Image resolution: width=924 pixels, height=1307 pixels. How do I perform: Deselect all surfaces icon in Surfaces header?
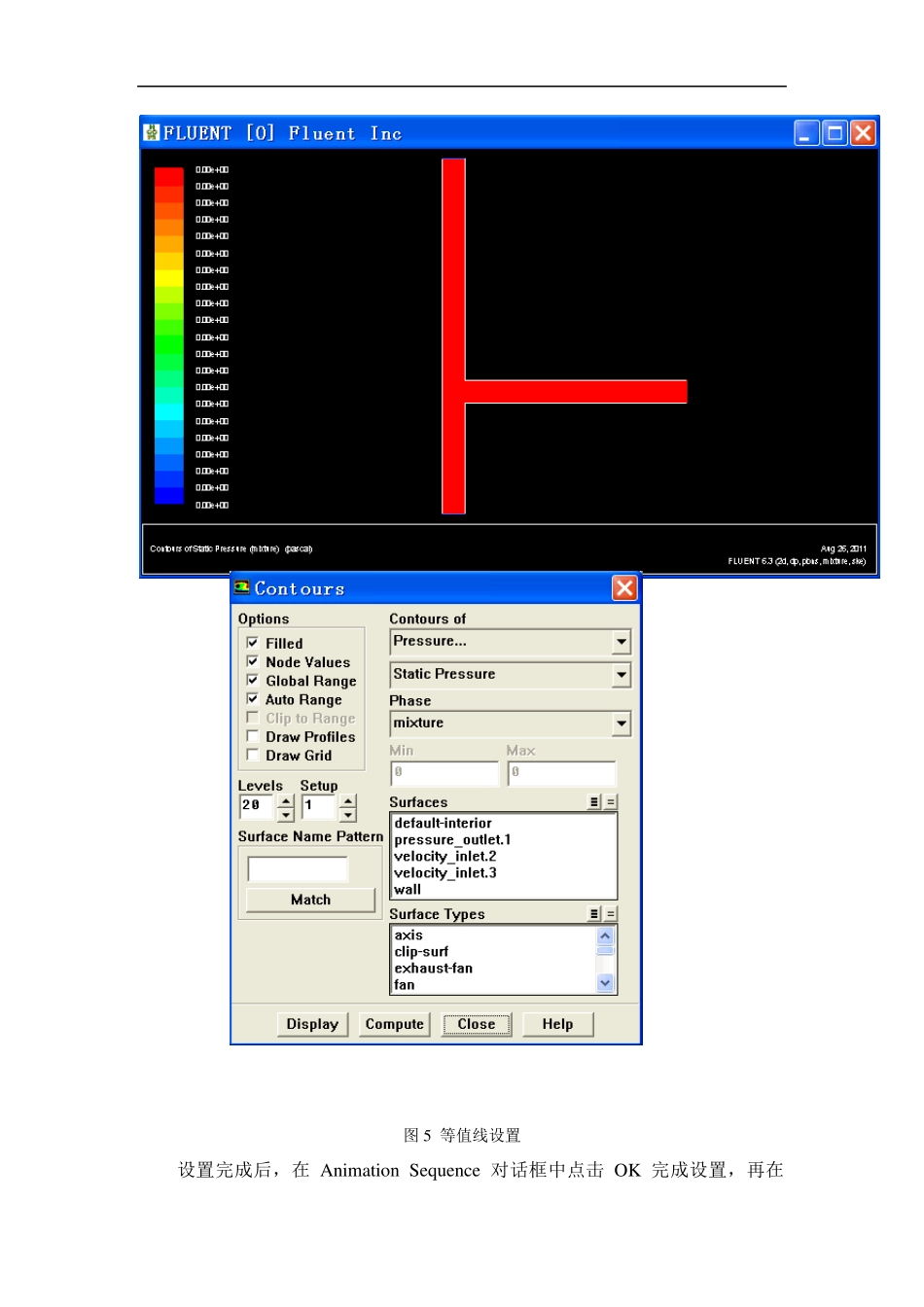[x=611, y=802]
